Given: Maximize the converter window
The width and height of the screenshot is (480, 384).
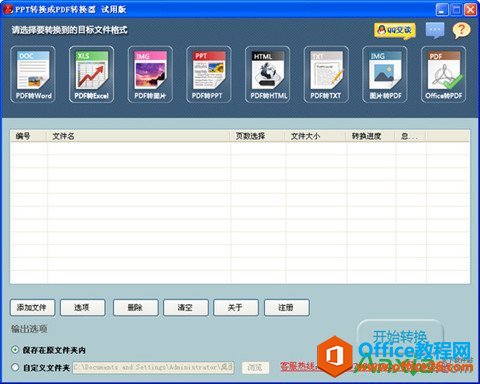Looking at the screenshot, I should [x=456, y=9].
